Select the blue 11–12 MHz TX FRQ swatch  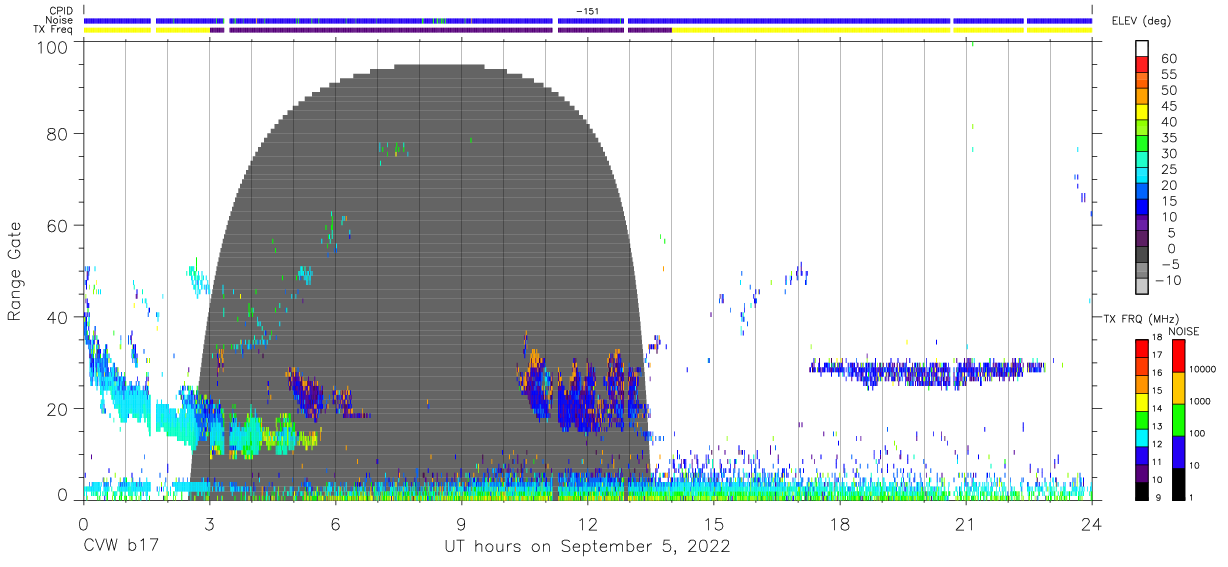point(1142,456)
